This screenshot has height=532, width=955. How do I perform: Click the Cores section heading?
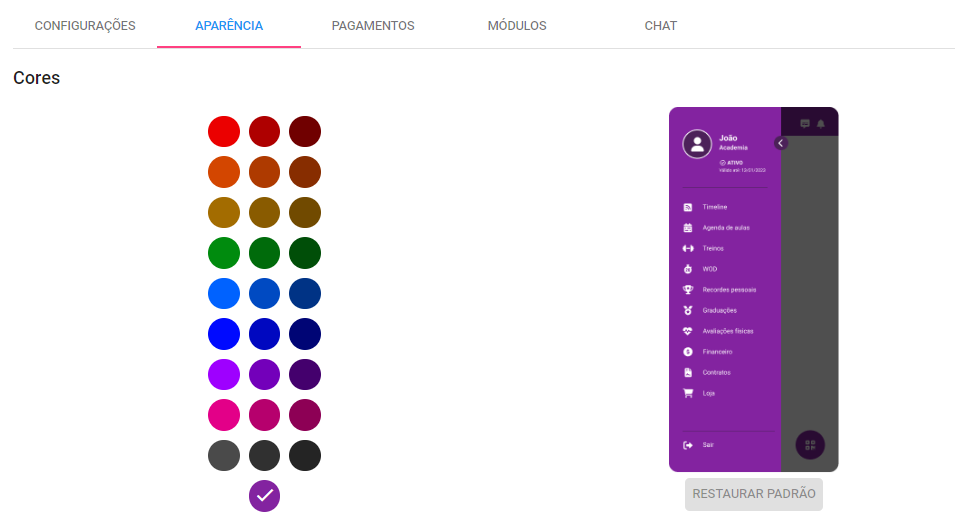[37, 78]
